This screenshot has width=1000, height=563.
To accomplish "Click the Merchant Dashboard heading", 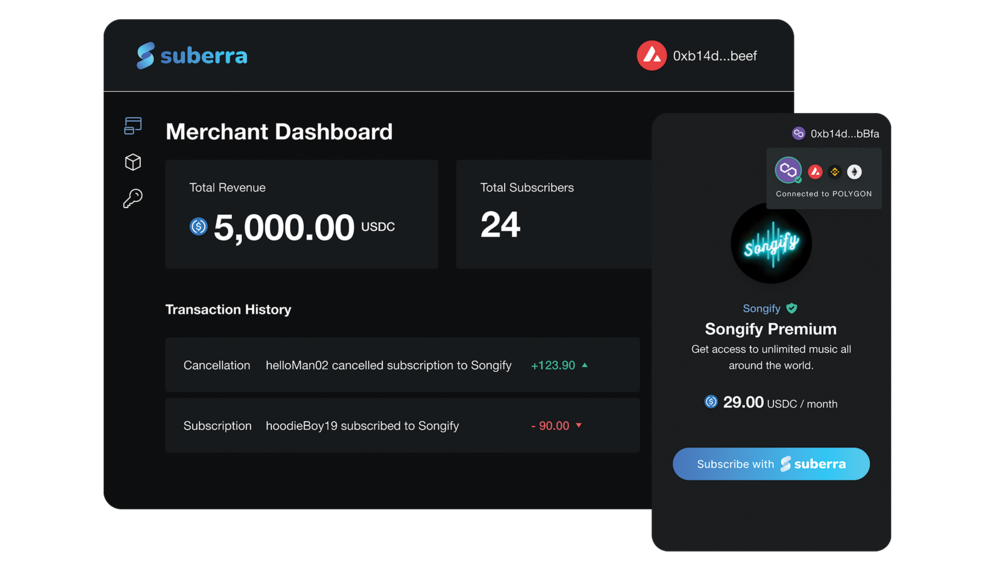I will click(279, 131).
